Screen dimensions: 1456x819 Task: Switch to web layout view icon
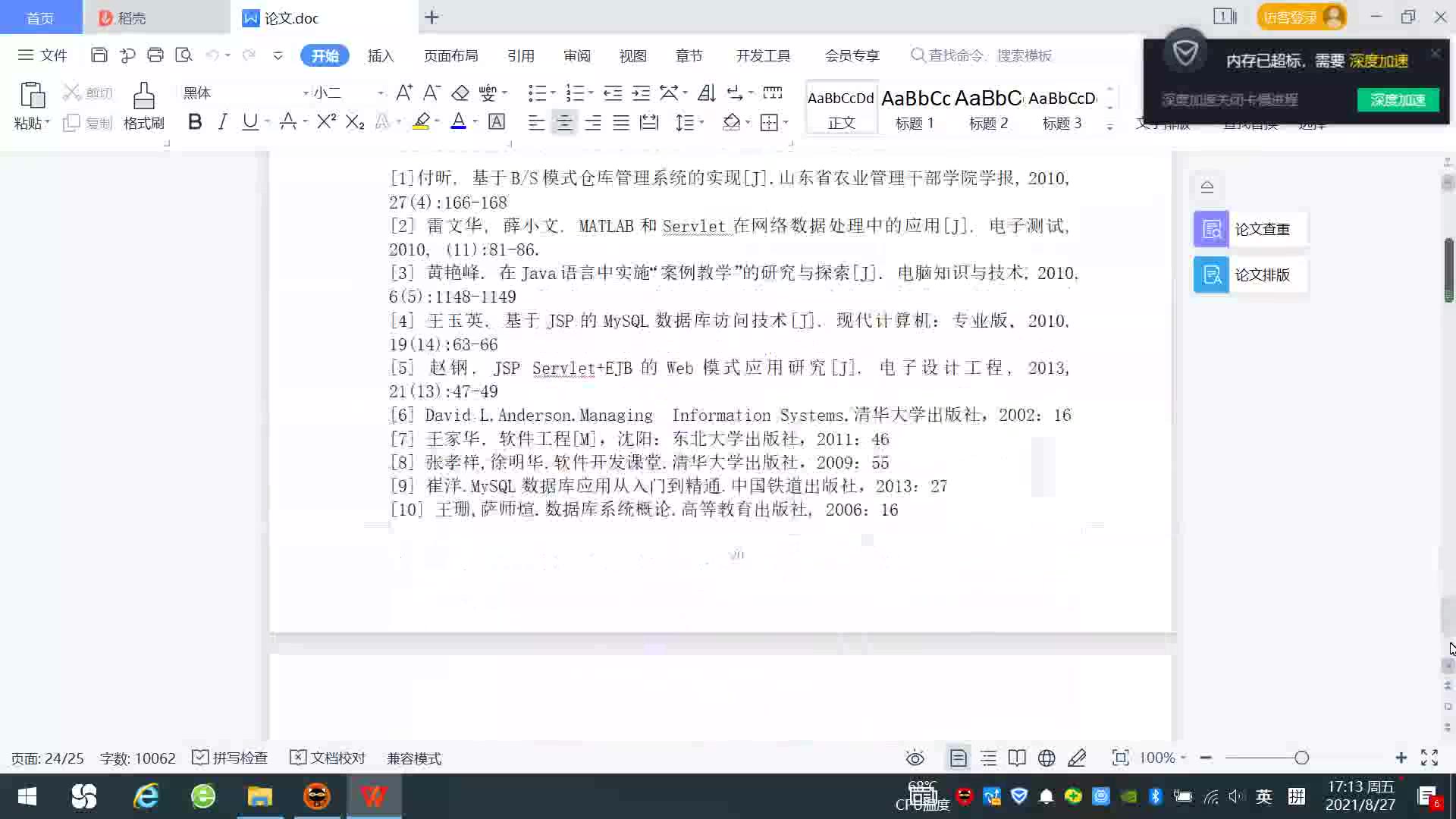(1046, 758)
